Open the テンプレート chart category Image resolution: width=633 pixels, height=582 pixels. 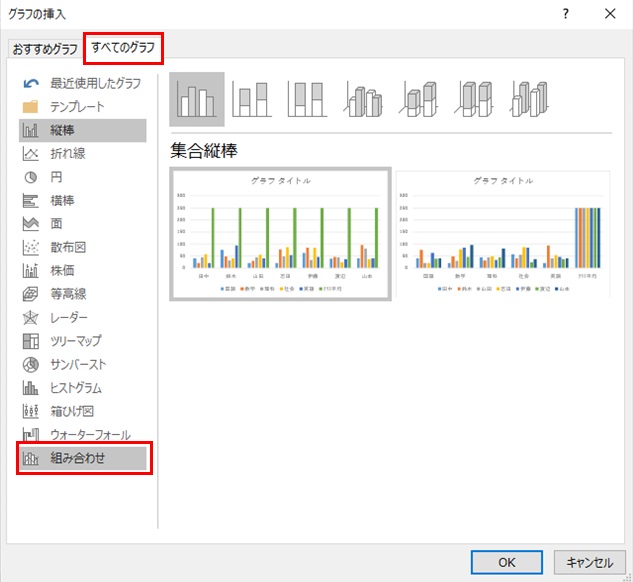point(82,107)
